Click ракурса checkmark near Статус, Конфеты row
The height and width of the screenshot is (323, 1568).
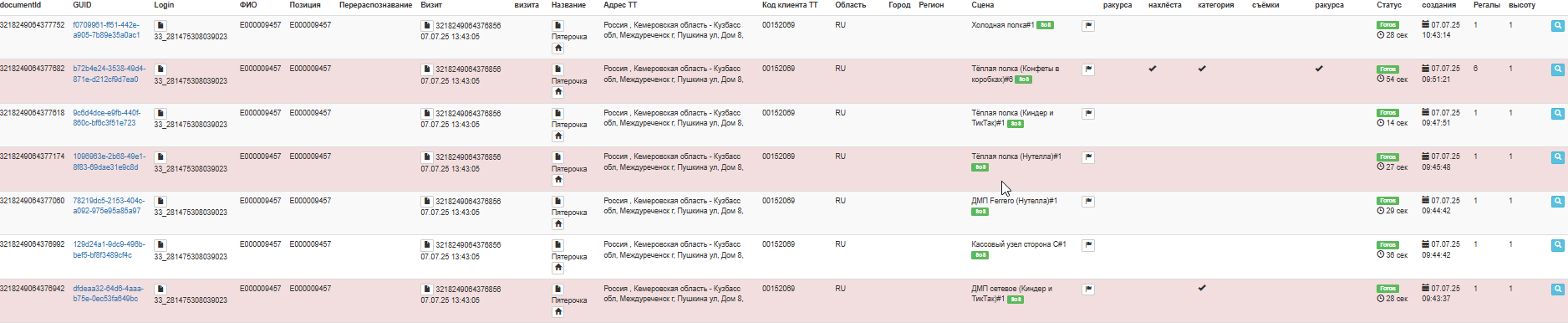point(1319,69)
